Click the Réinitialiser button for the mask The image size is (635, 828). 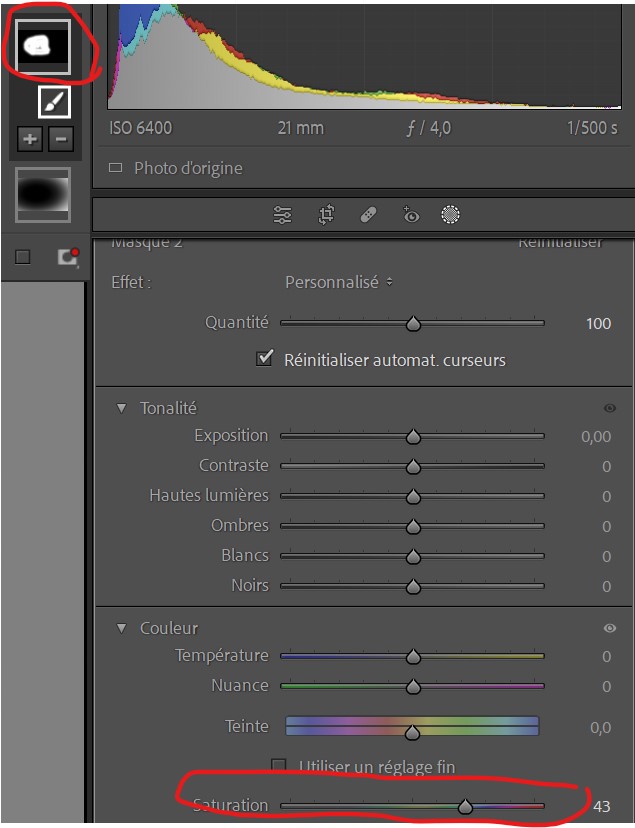click(560, 243)
